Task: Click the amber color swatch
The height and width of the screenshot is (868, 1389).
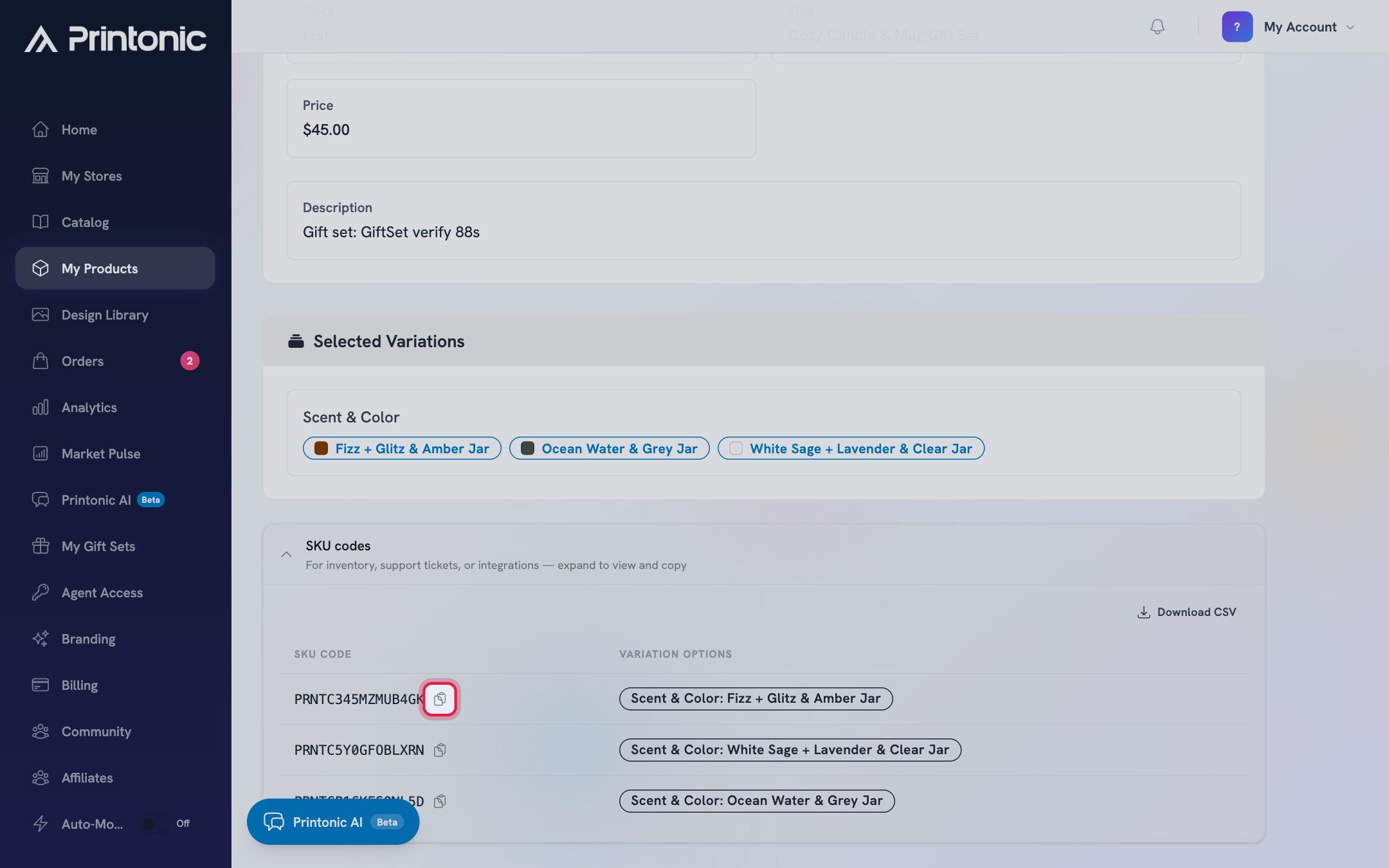Action: pos(321,449)
